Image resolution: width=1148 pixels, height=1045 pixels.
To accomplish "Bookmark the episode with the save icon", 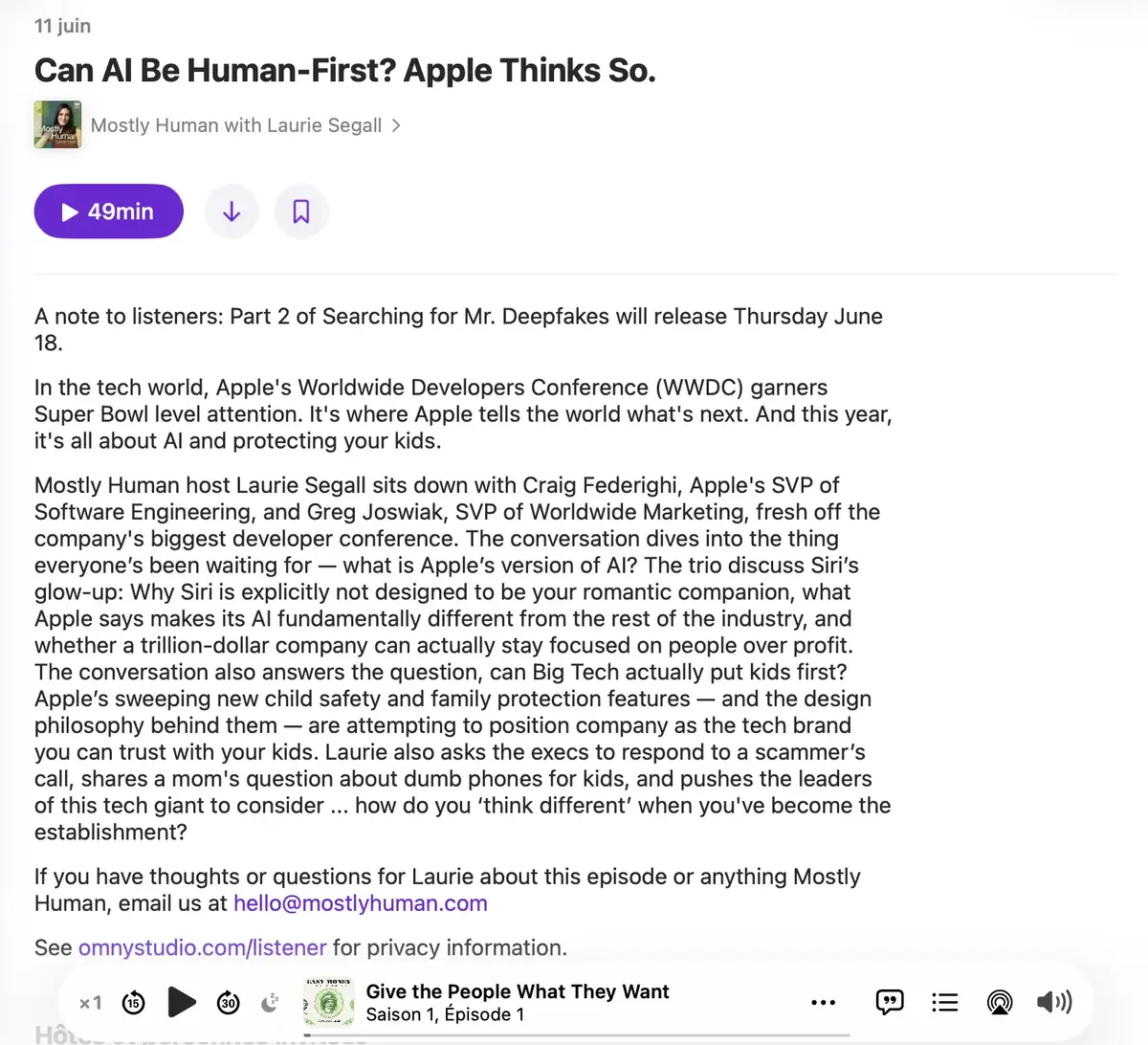I will (301, 211).
